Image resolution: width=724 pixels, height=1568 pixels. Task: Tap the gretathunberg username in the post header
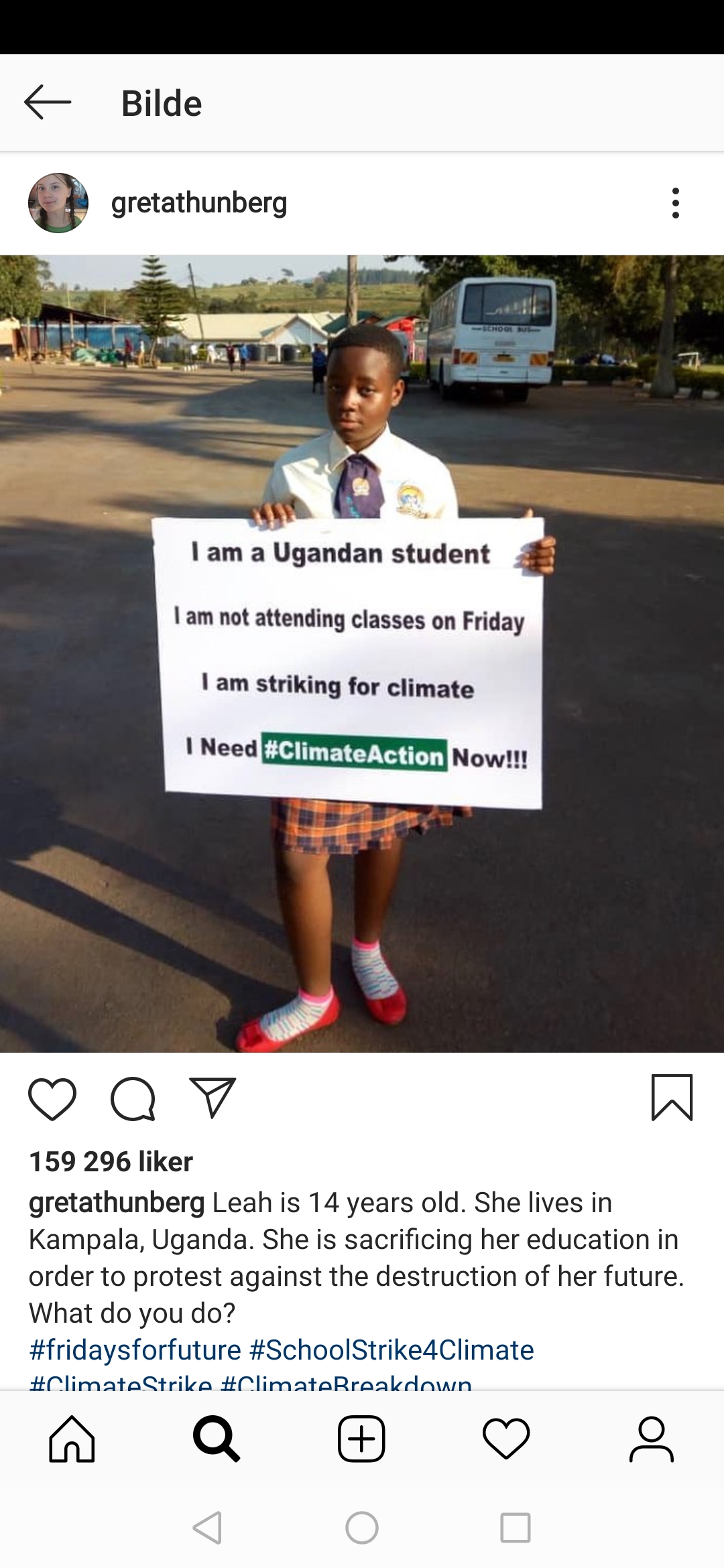[199, 203]
